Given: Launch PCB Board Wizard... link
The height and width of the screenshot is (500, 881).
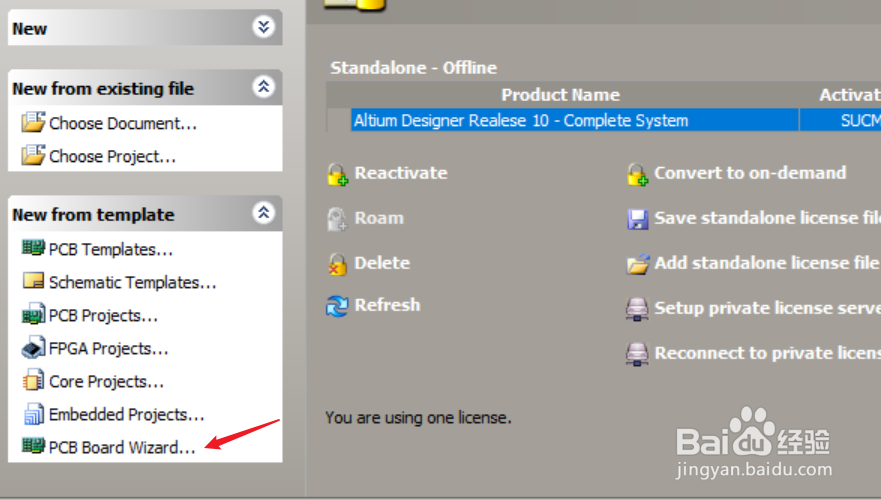Looking at the screenshot, I should 122,447.
